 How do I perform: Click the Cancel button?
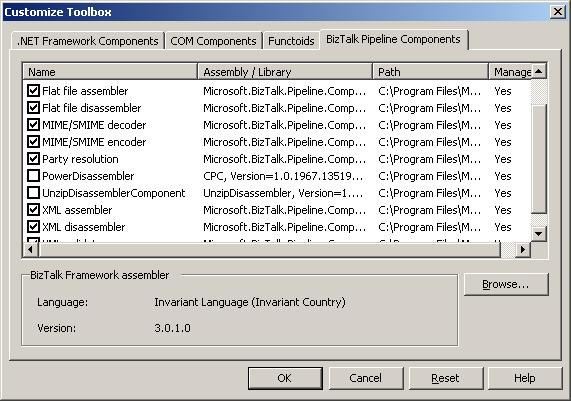click(366, 378)
